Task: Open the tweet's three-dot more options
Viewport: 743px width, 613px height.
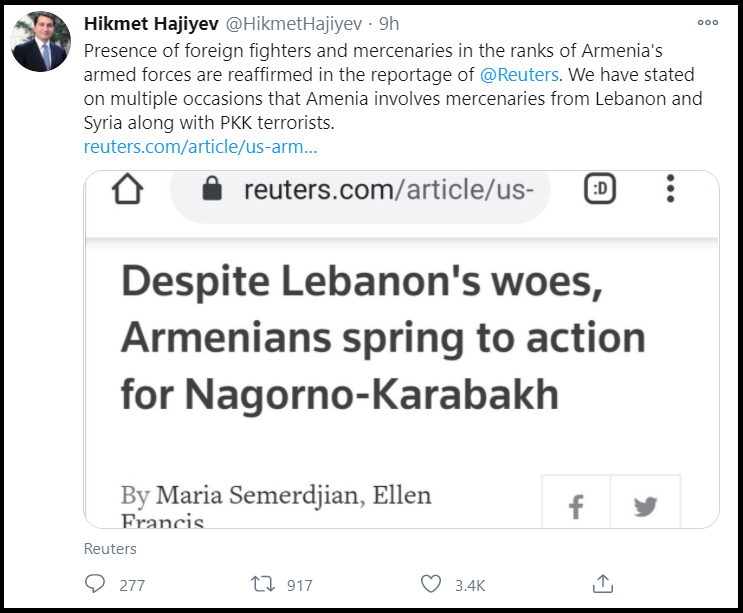Action: pos(708,23)
